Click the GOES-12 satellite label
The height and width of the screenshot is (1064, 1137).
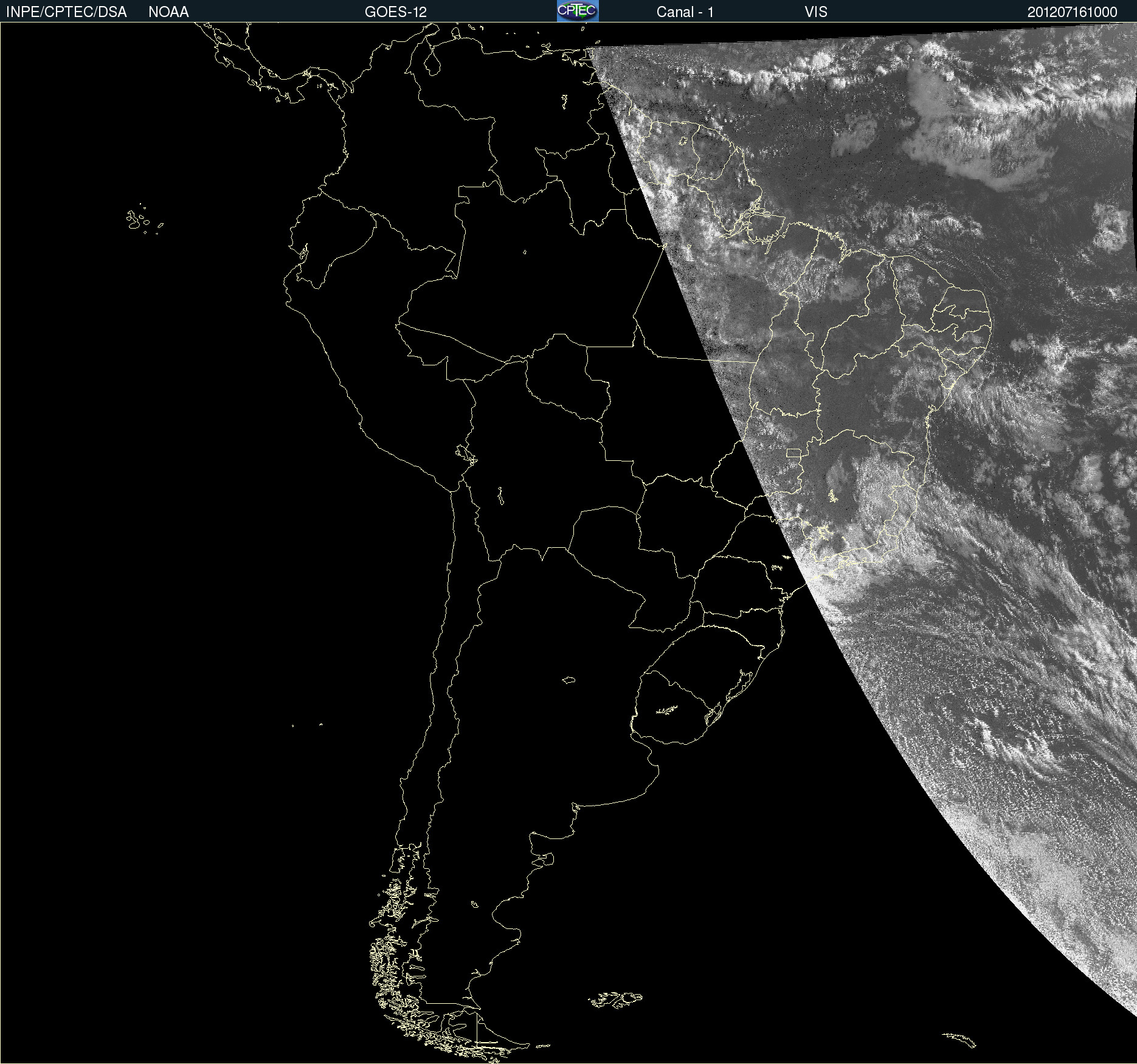click(396, 12)
